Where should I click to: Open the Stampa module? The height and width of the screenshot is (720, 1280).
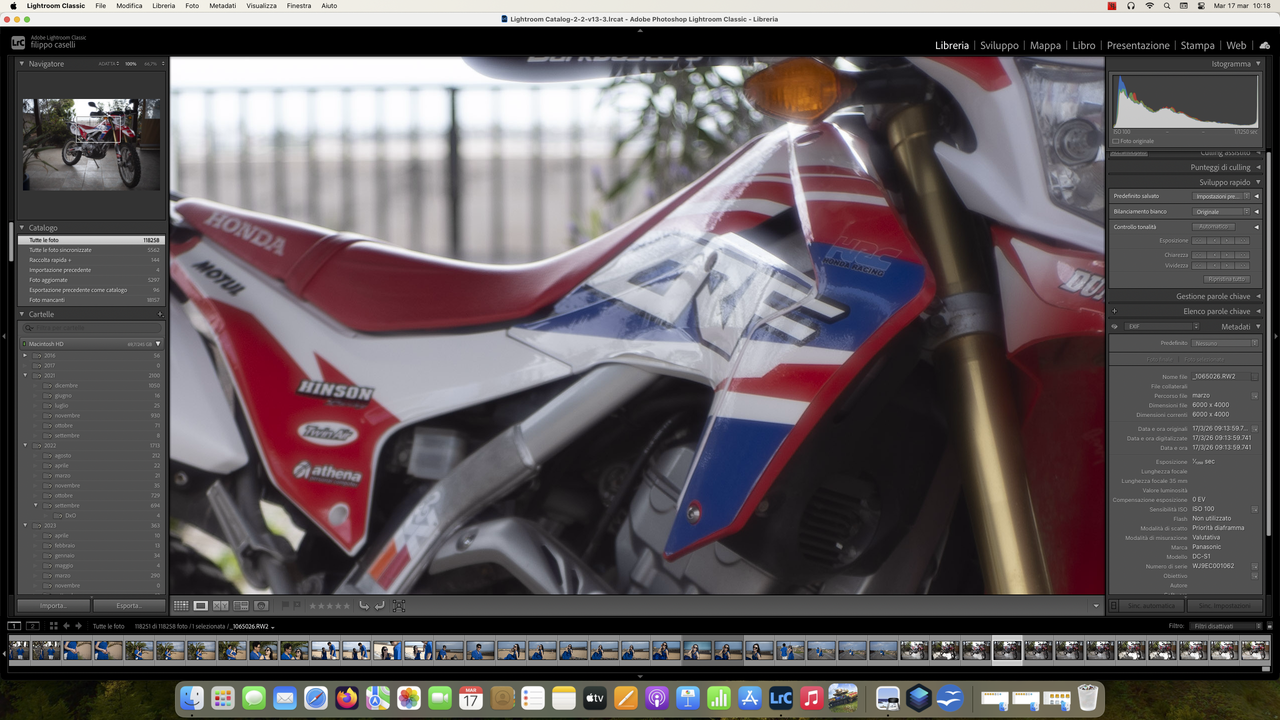pyautogui.click(x=1197, y=45)
